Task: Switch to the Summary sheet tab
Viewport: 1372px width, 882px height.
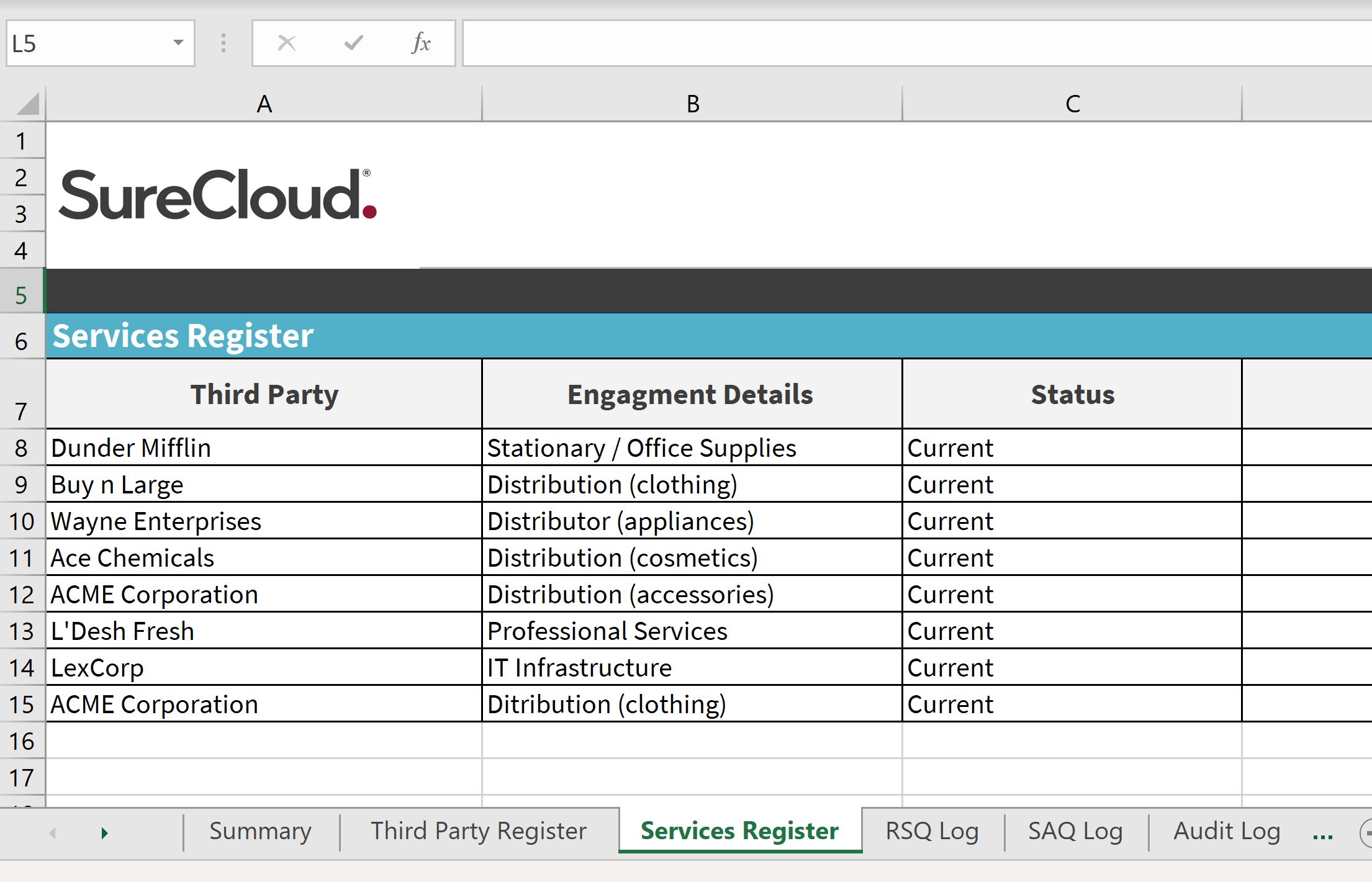Action: coord(261,831)
